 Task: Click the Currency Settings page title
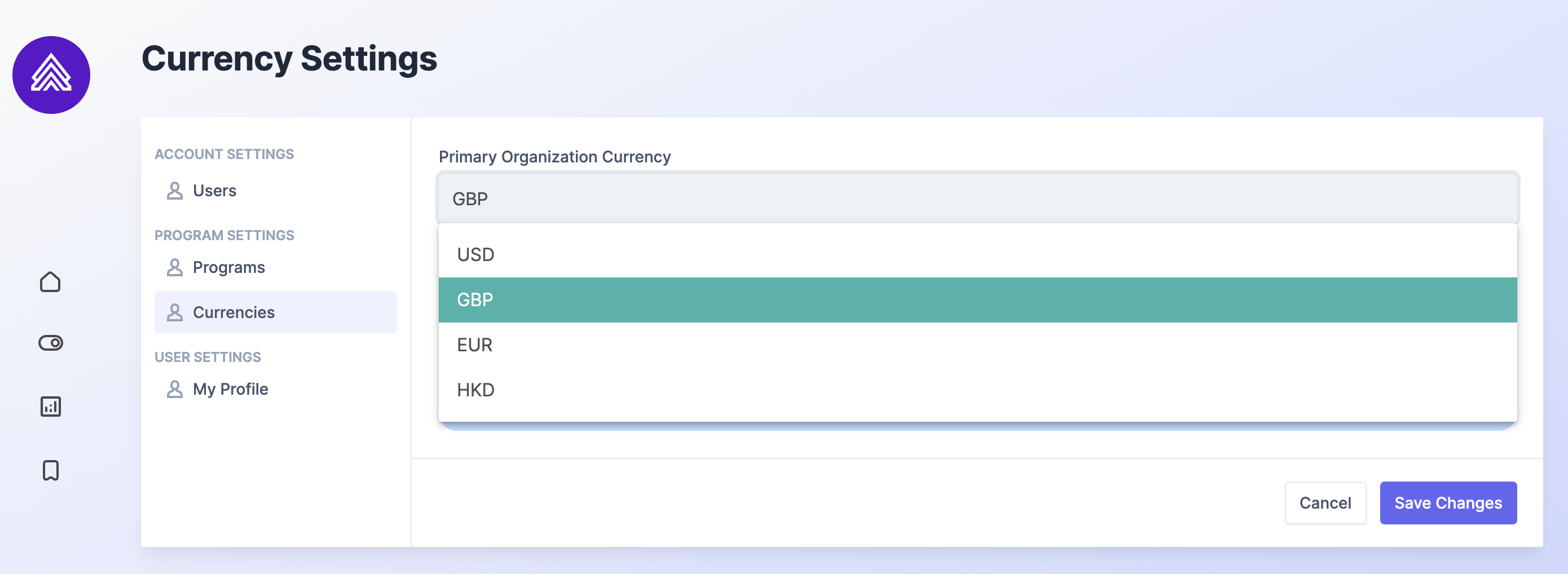(x=289, y=59)
